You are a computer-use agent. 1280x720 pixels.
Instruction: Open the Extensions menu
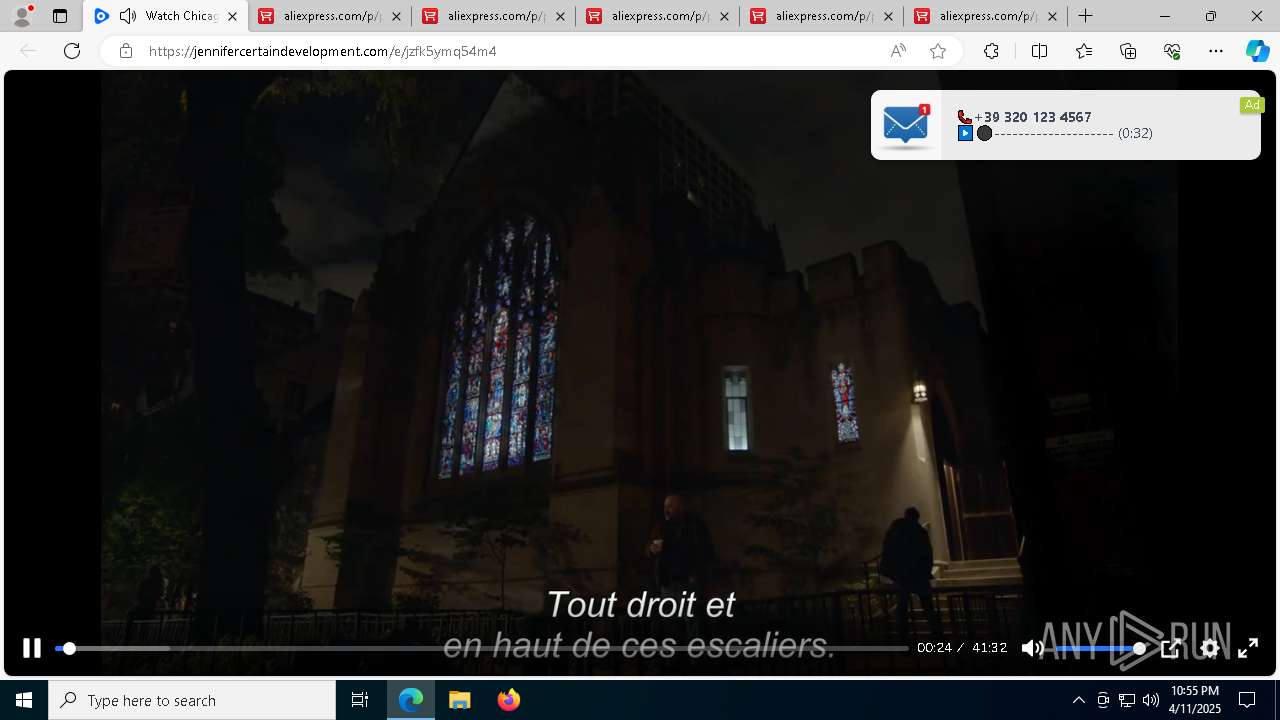991,51
